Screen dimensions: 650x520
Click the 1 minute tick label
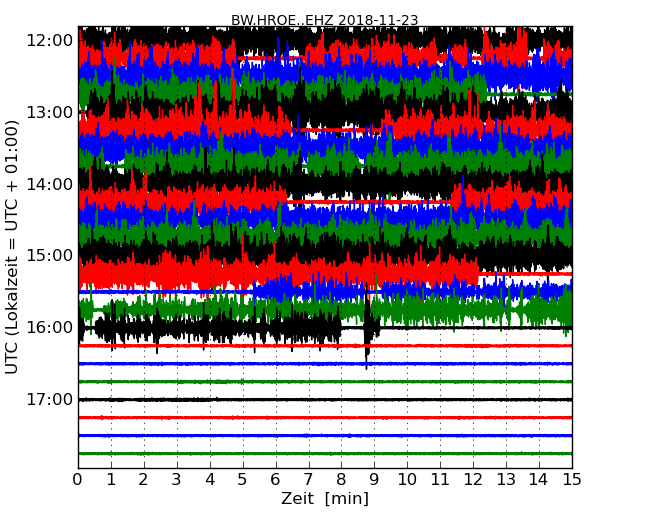click(x=111, y=480)
